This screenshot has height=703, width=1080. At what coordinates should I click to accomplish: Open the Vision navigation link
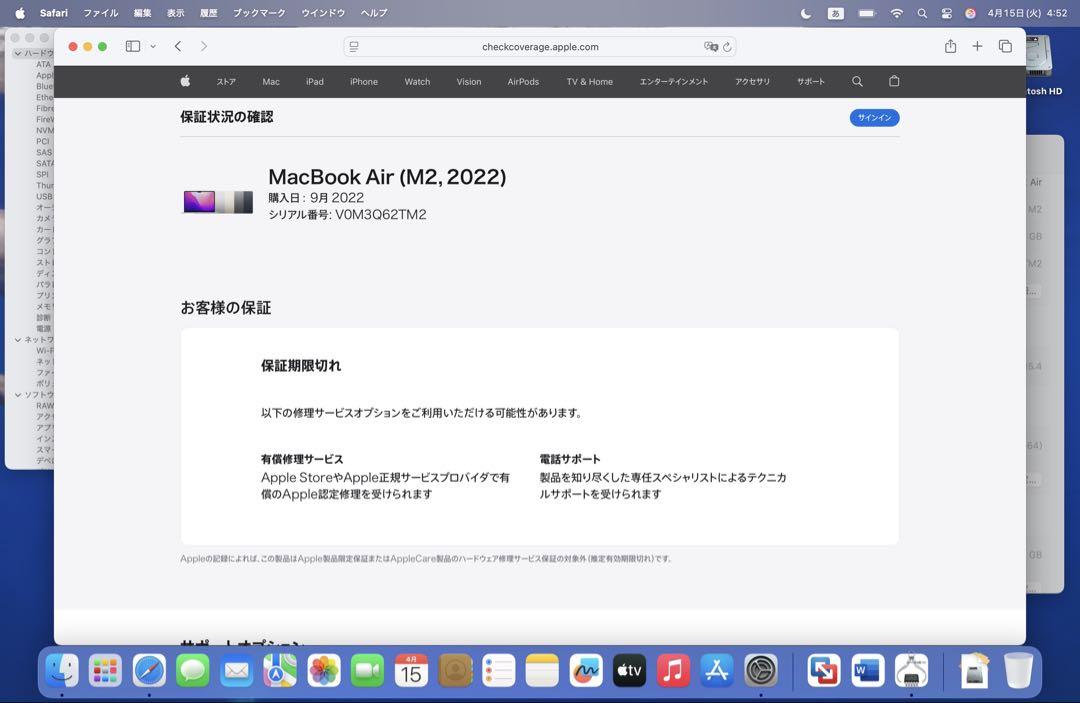[469, 81]
